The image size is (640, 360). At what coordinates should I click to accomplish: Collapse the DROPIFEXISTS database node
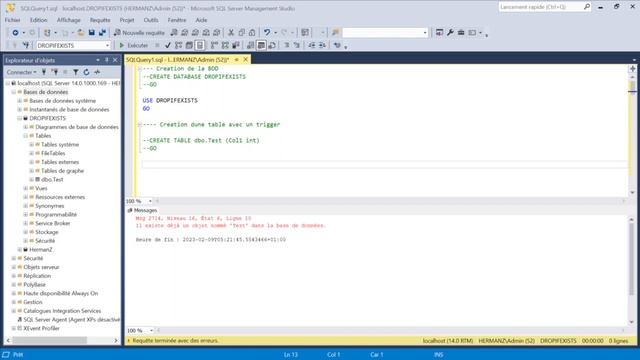(x=20, y=118)
